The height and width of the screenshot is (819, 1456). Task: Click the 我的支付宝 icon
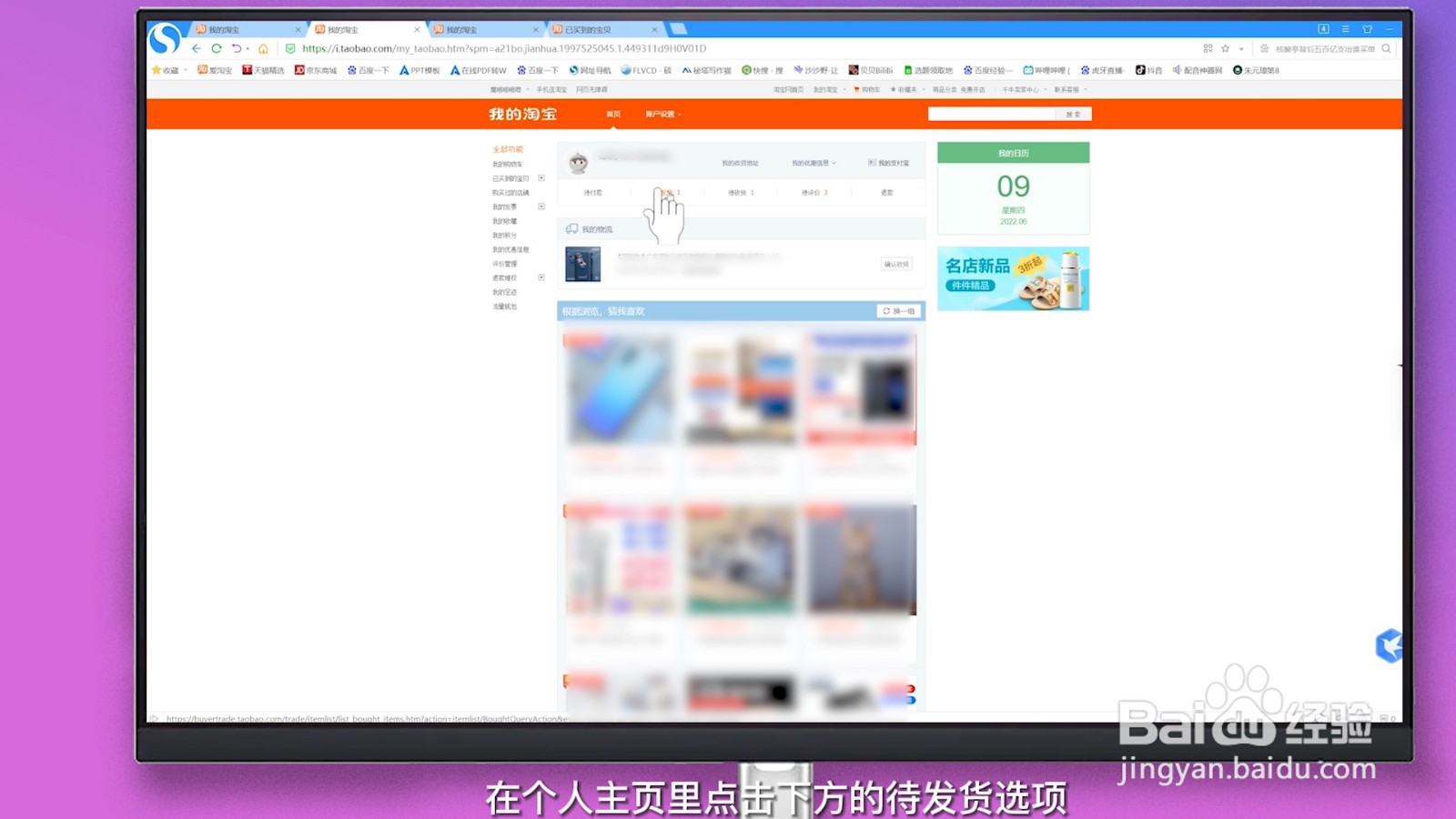pyautogui.click(x=870, y=163)
